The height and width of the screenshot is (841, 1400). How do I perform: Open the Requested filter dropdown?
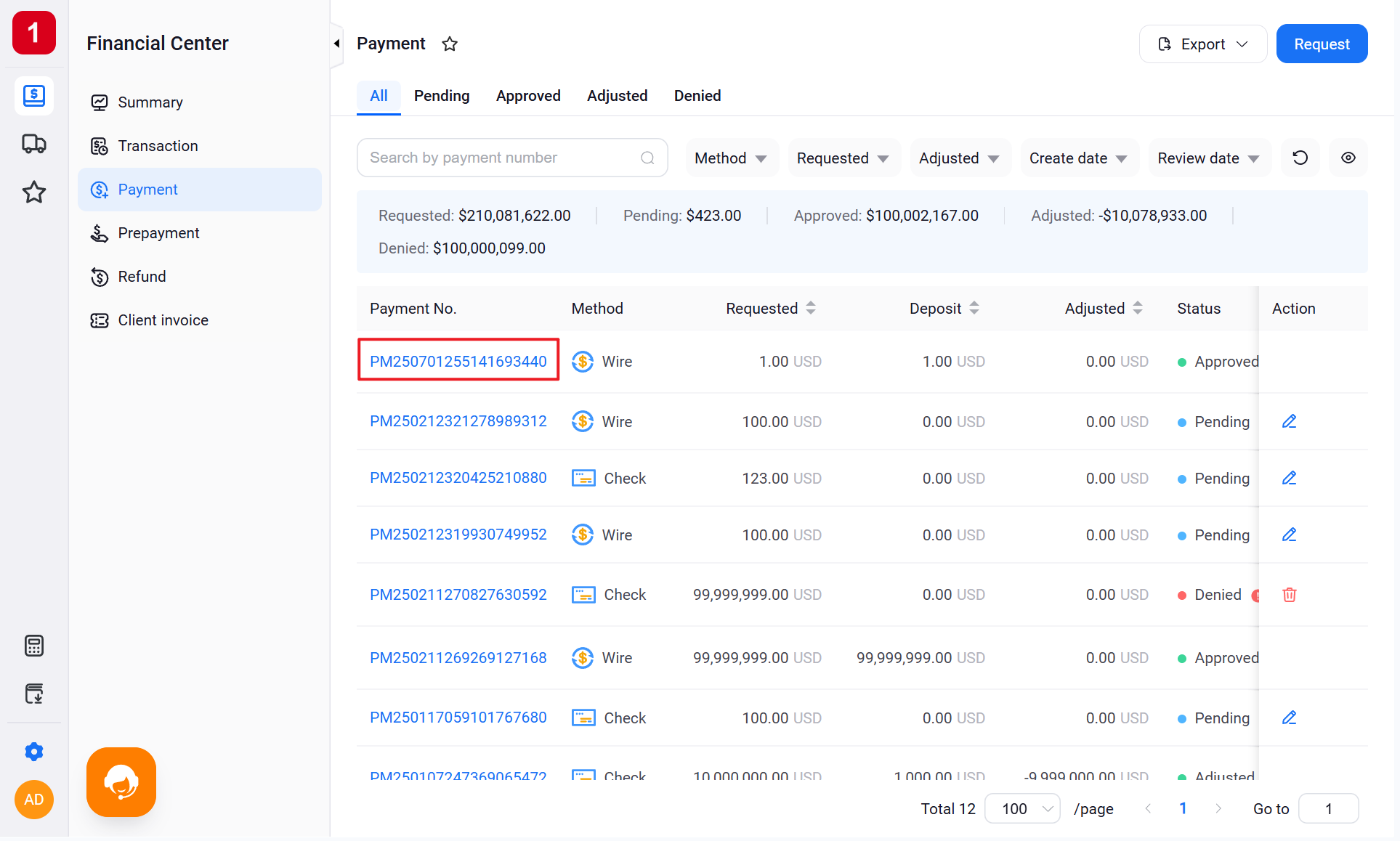[x=843, y=158]
